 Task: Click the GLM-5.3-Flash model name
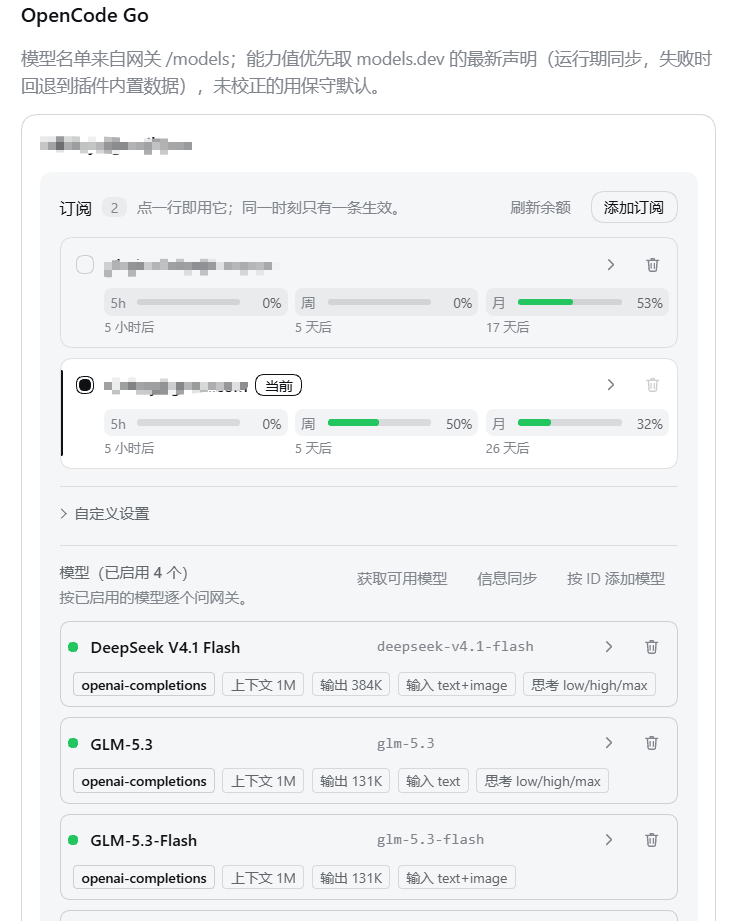pos(143,841)
